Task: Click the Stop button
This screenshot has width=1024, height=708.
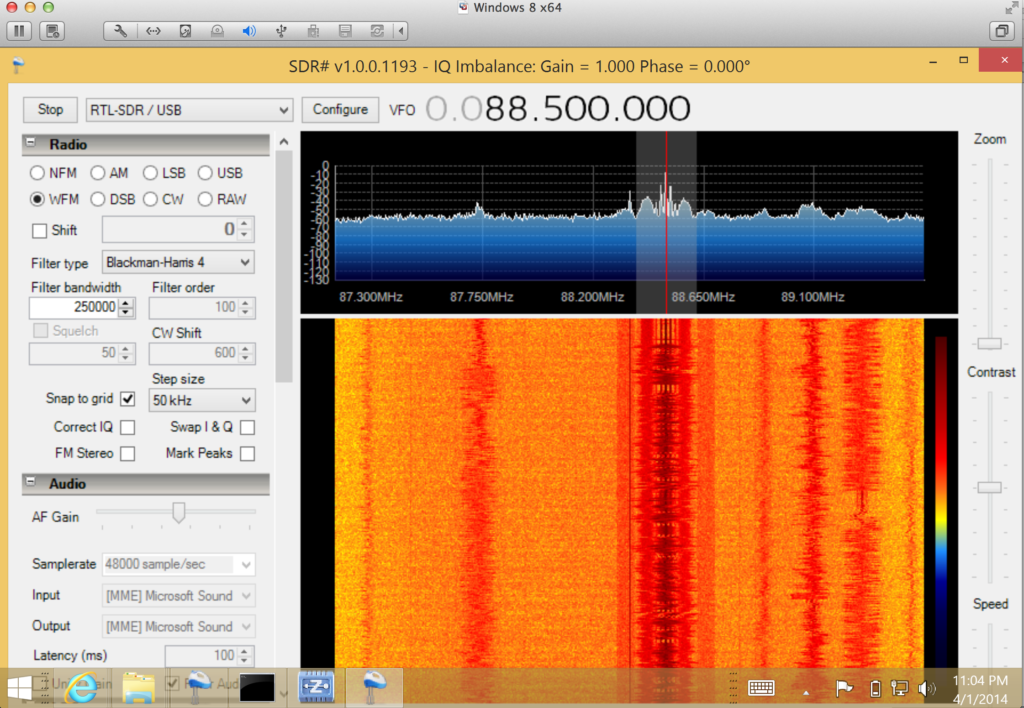Action: (x=50, y=110)
